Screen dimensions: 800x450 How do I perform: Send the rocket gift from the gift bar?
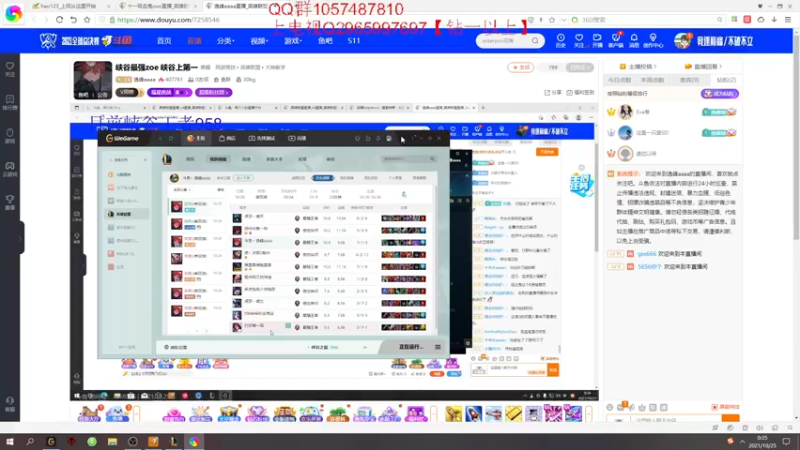[x=473, y=413]
